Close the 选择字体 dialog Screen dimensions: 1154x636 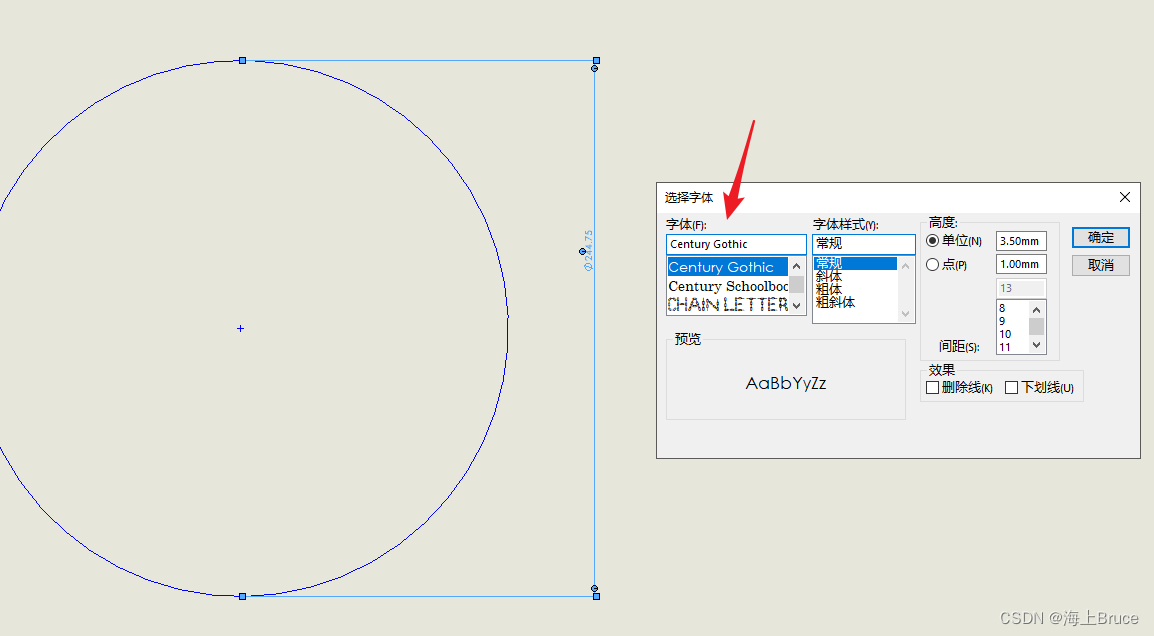(x=1125, y=197)
